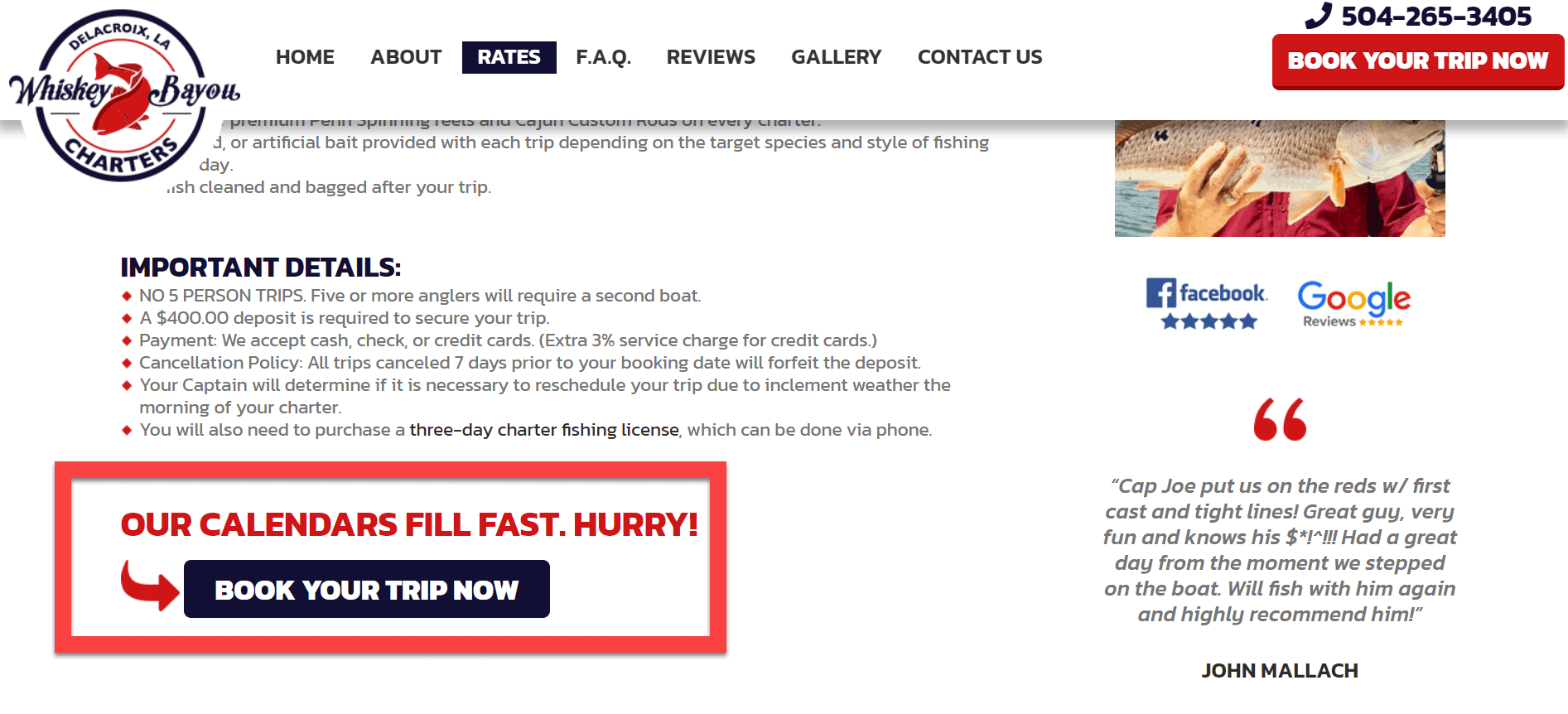
Task: Click the phone icon beside 504-265-3405
Action: [x=1318, y=16]
